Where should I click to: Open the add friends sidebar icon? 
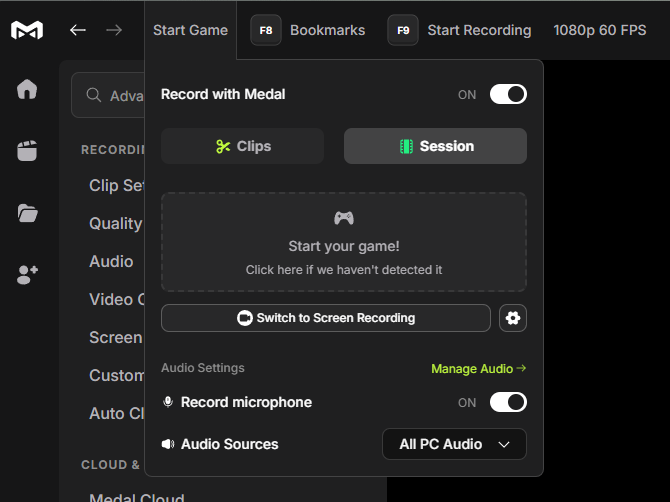pyautogui.click(x=27, y=275)
